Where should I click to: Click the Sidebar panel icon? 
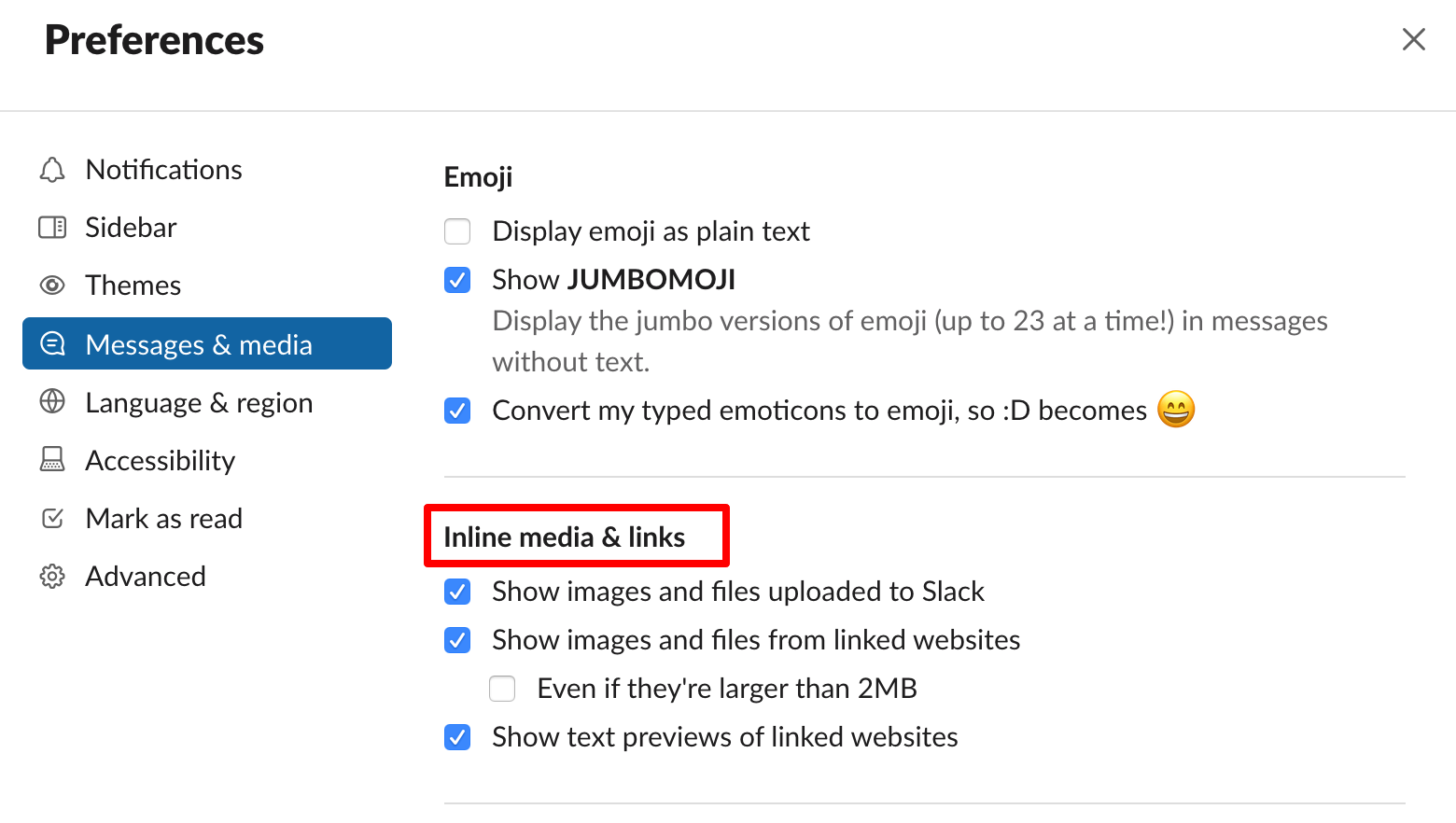pyautogui.click(x=51, y=227)
